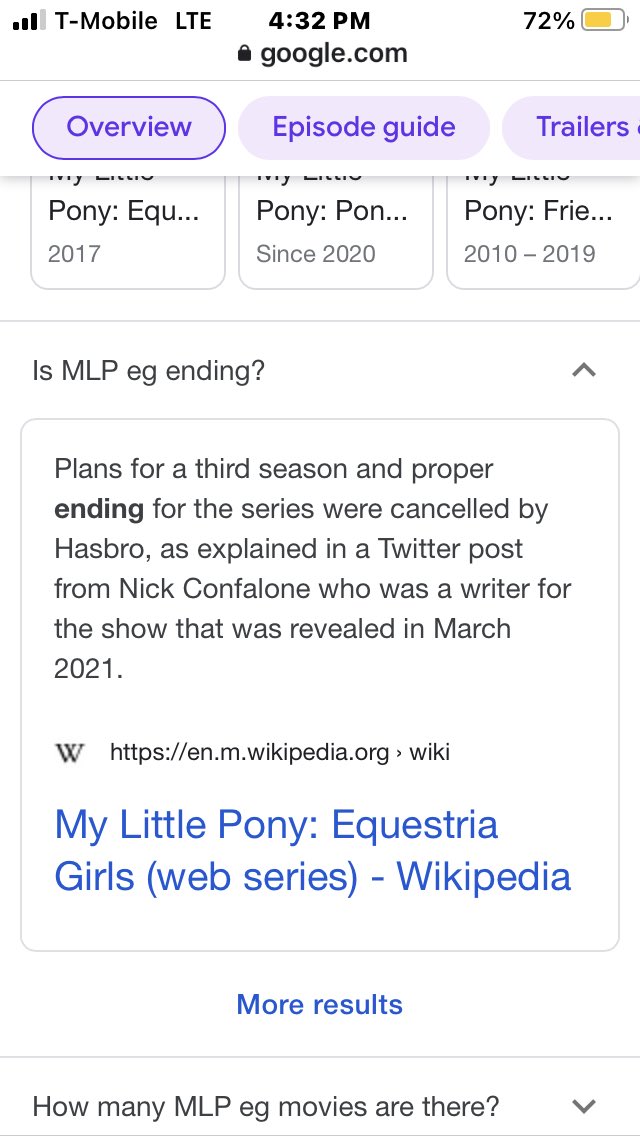
Task: Tap the battery icon in status bar
Action: (x=603, y=20)
